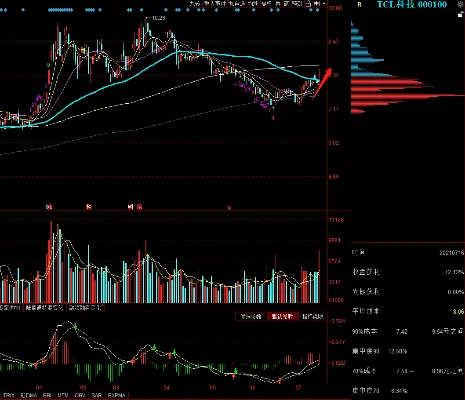Click the tallest red bar in chip distribution

click(408, 97)
